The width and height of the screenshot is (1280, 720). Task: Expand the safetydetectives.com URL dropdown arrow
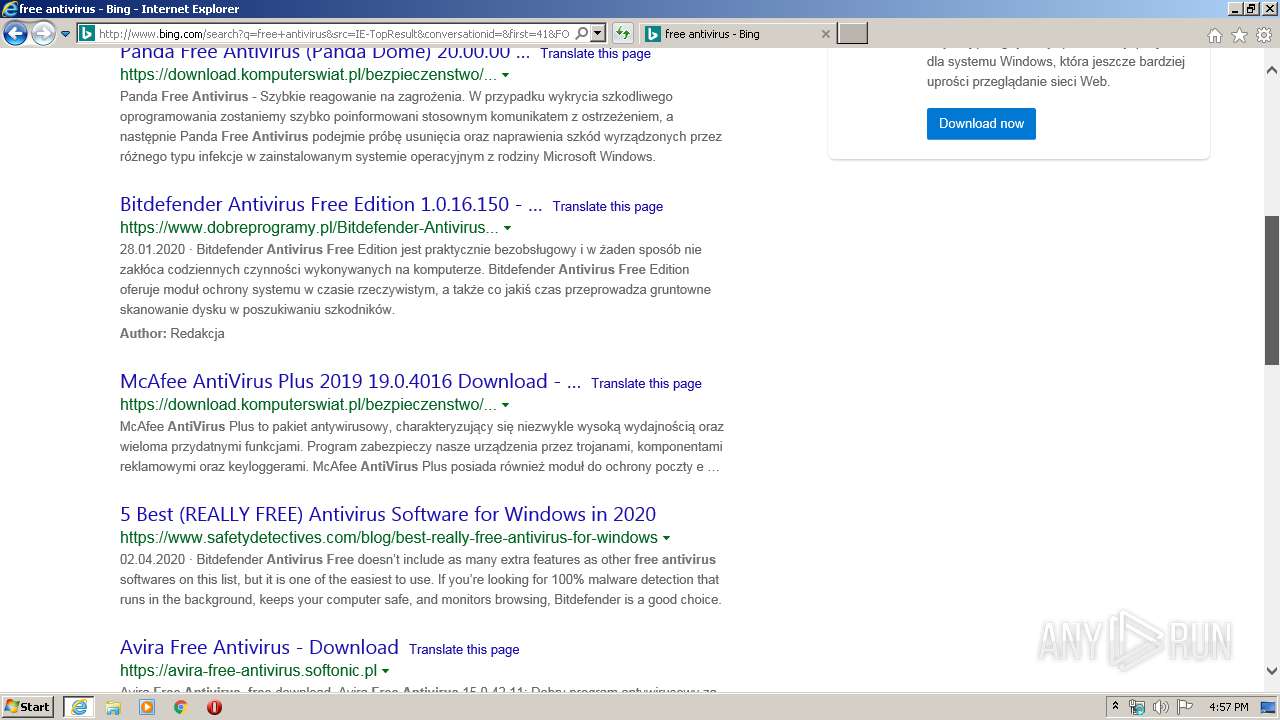point(666,538)
